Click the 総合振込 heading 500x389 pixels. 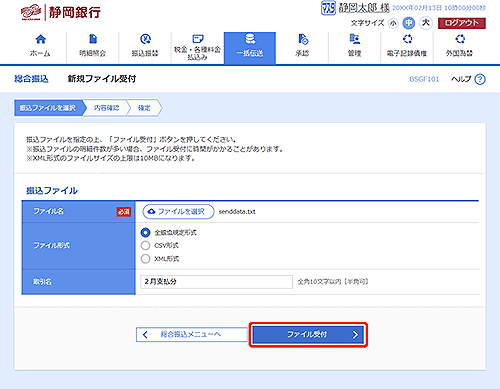click(x=31, y=79)
